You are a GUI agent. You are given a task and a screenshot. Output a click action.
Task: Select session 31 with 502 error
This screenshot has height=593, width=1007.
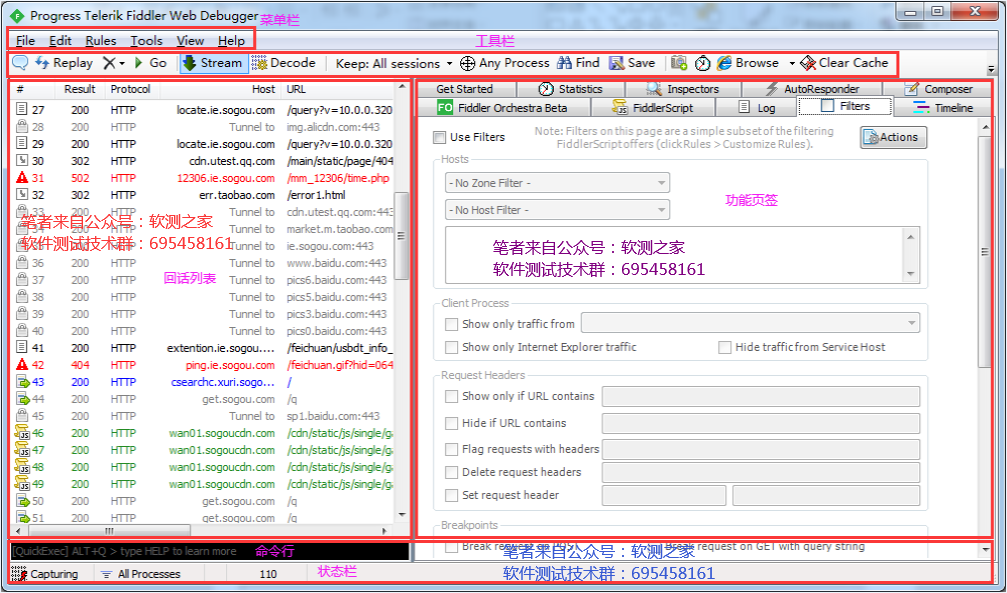tap(204, 178)
